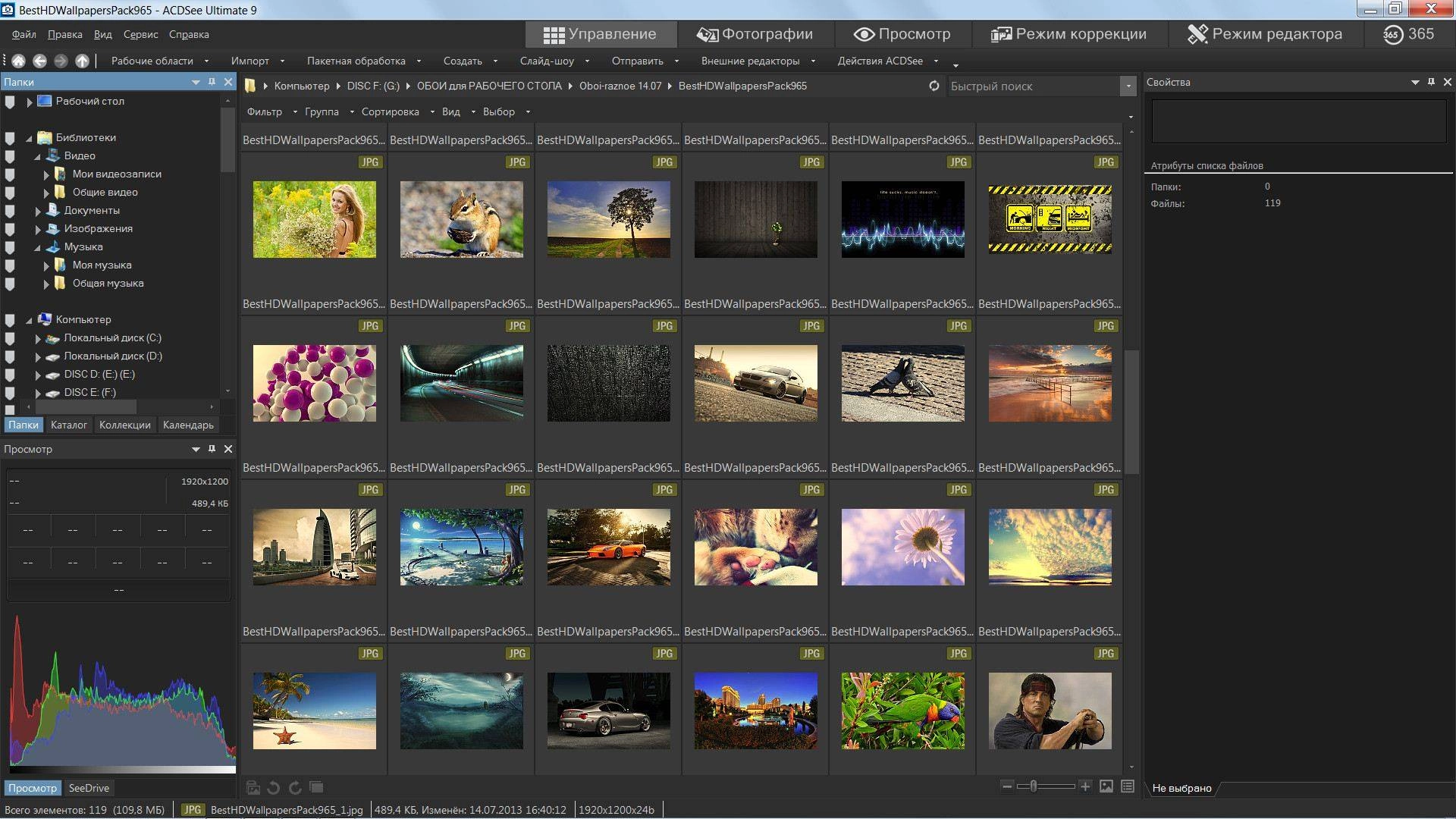This screenshot has height=819, width=1456.
Task: Toggle Easy-Select marker for Библиотеки
Action: (x=10, y=137)
